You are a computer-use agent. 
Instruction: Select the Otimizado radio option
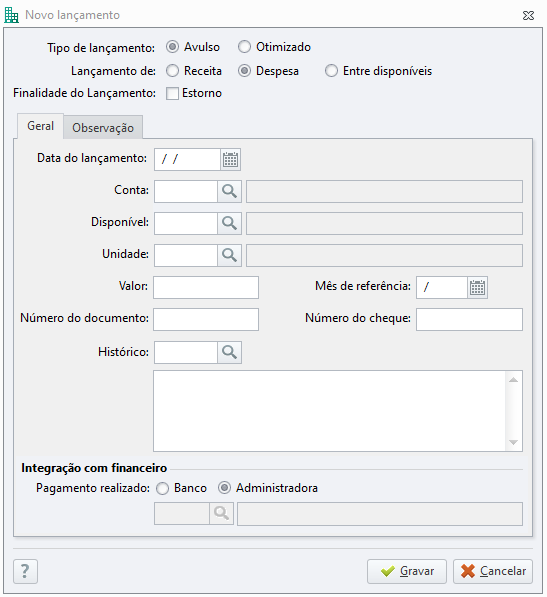pos(244,47)
